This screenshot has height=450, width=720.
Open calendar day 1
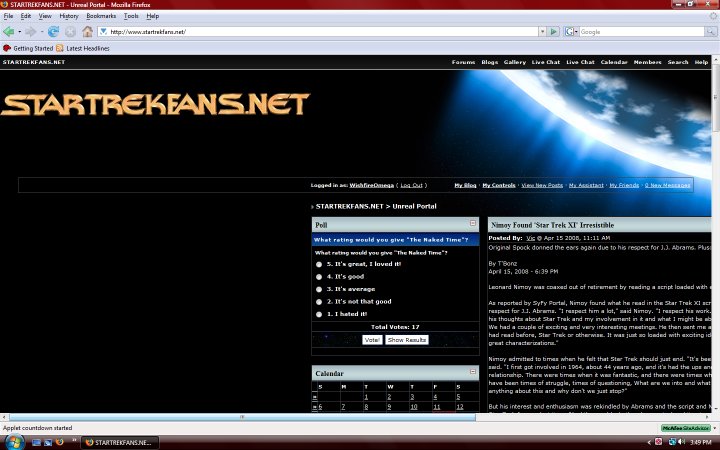(366, 397)
